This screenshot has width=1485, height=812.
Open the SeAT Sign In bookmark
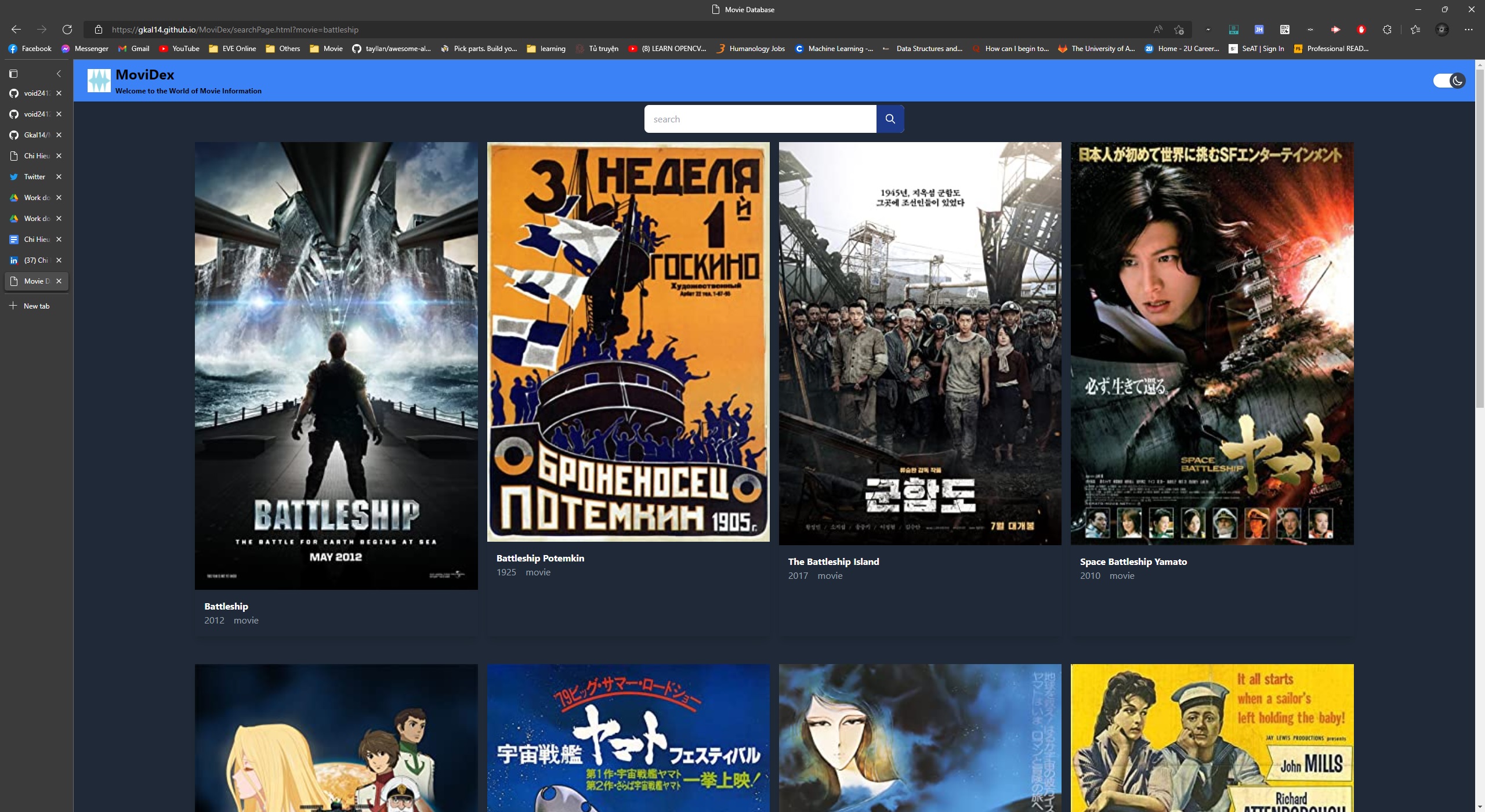click(1256, 49)
